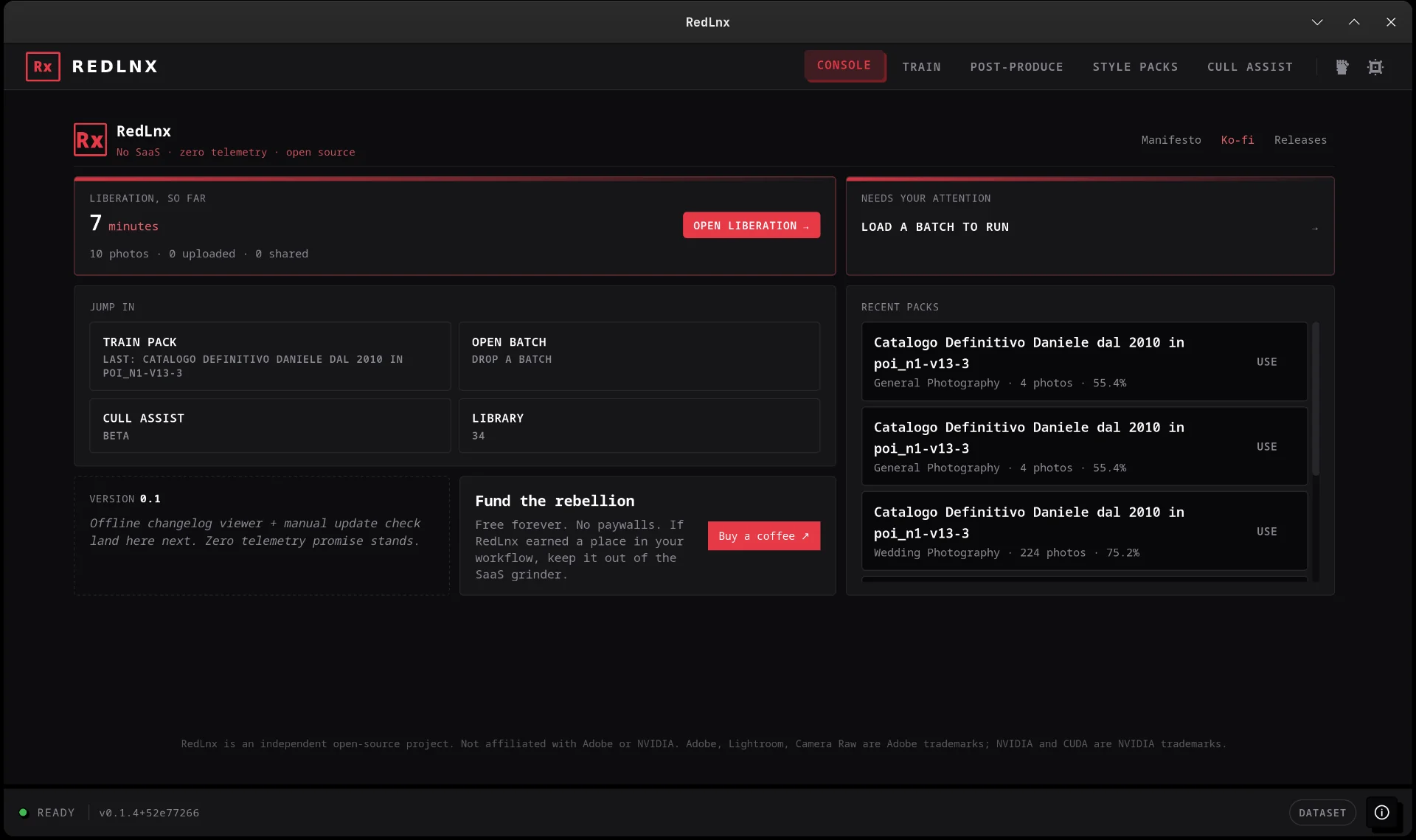Click the Recent Packs scrollbar
Viewport: 1416px width, 840px height.
point(1315,399)
